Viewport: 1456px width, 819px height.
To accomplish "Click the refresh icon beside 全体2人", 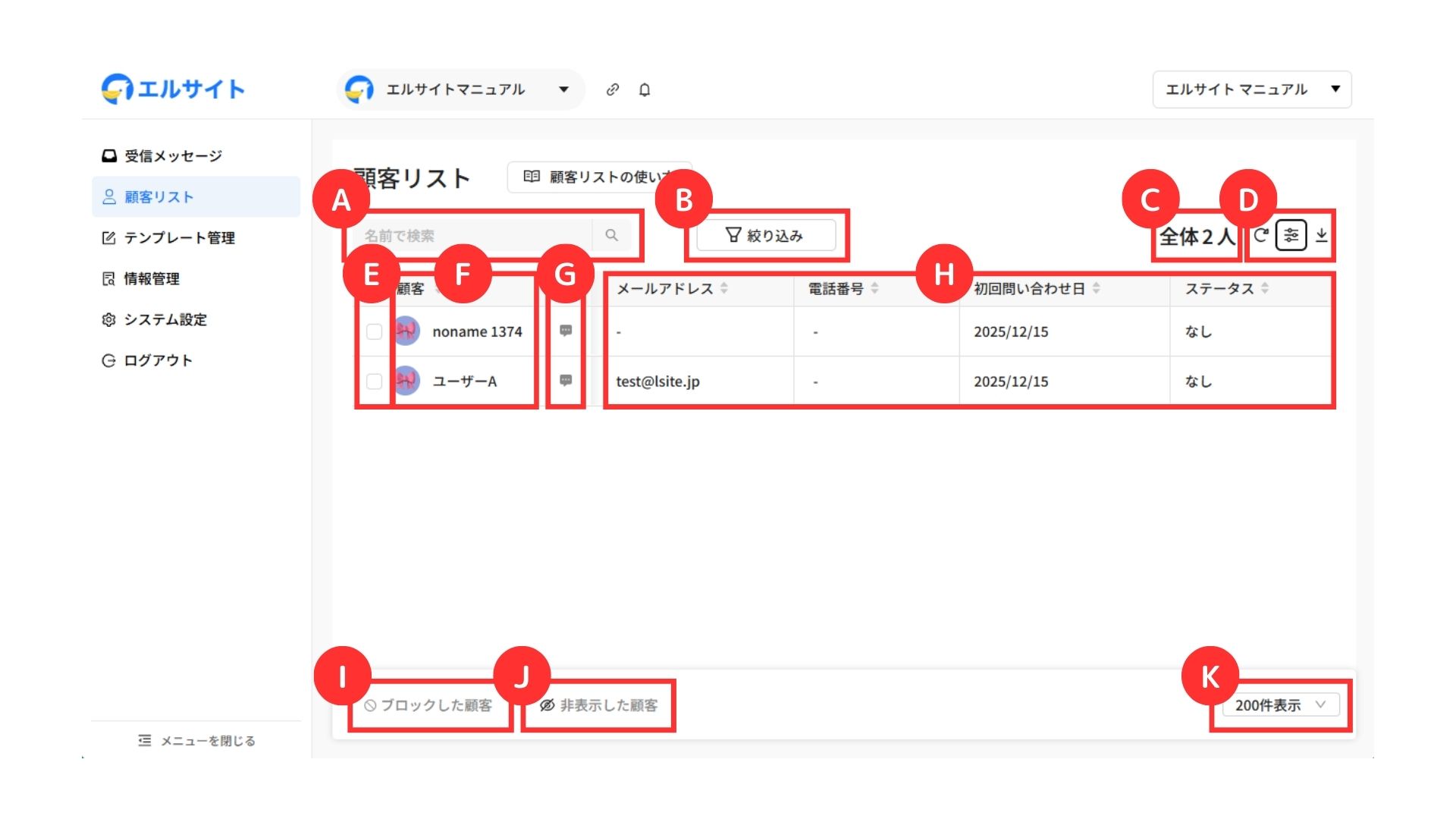I will click(x=1260, y=235).
